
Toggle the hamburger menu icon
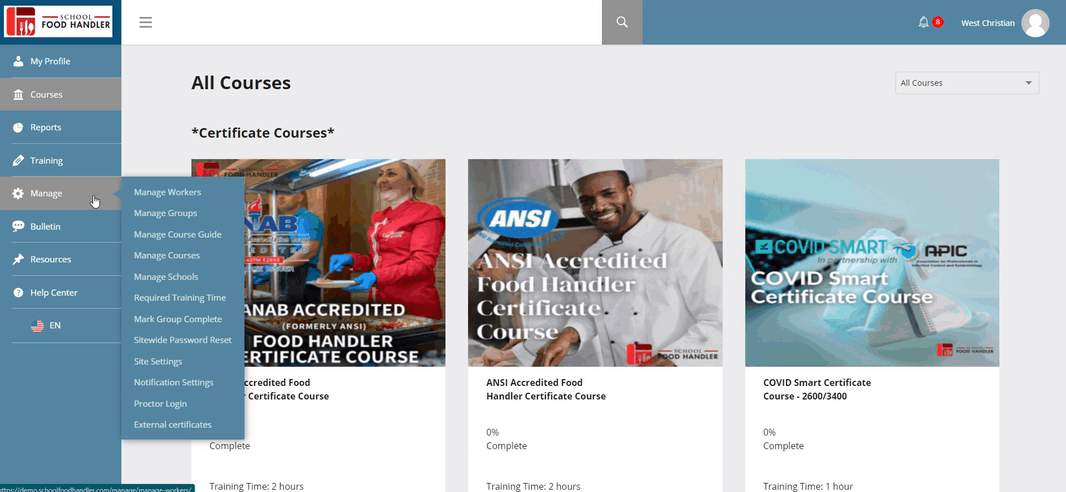tap(145, 22)
